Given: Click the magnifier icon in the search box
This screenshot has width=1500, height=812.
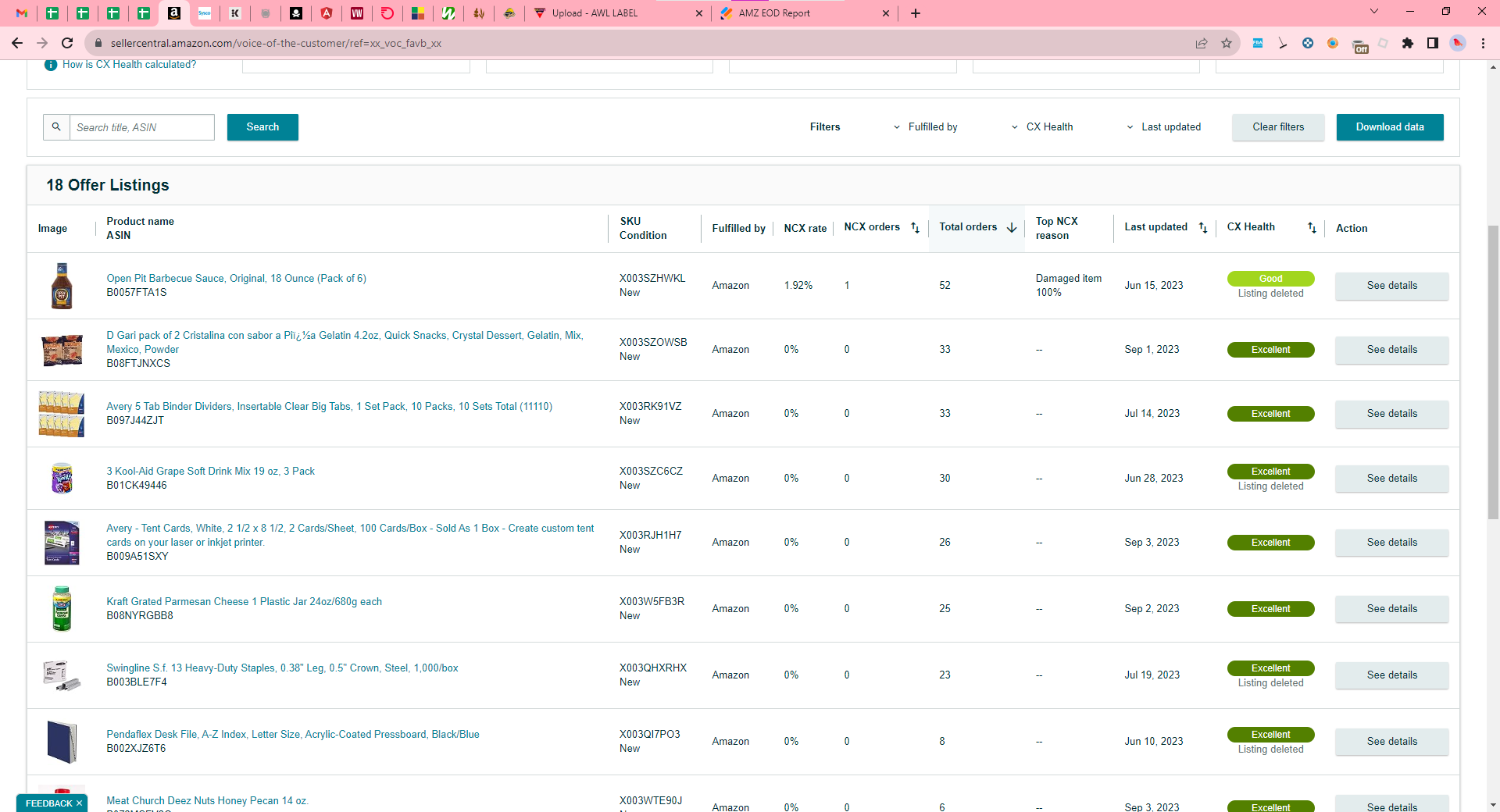Looking at the screenshot, I should pos(56,126).
